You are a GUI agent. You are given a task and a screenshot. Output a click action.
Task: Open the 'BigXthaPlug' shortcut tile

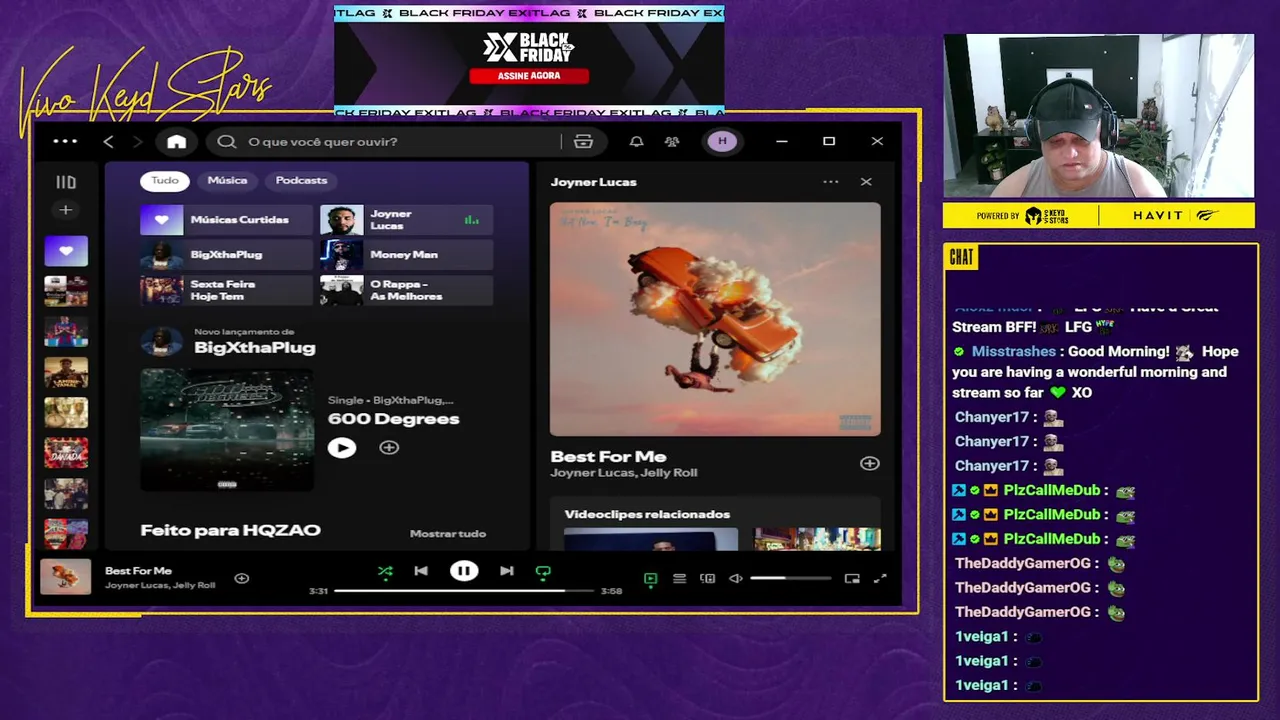coord(226,254)
